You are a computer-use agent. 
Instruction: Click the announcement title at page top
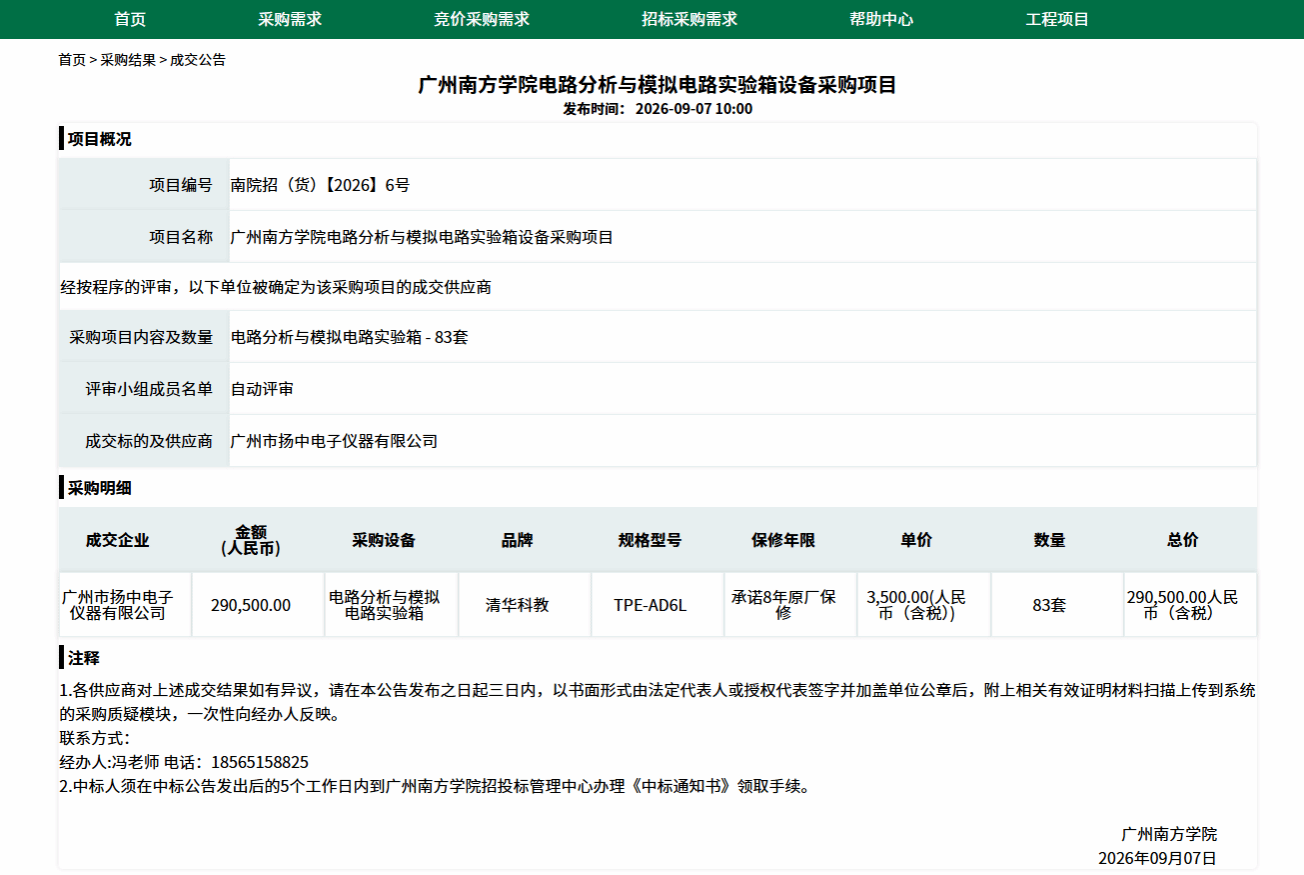(x=657, y=85)
